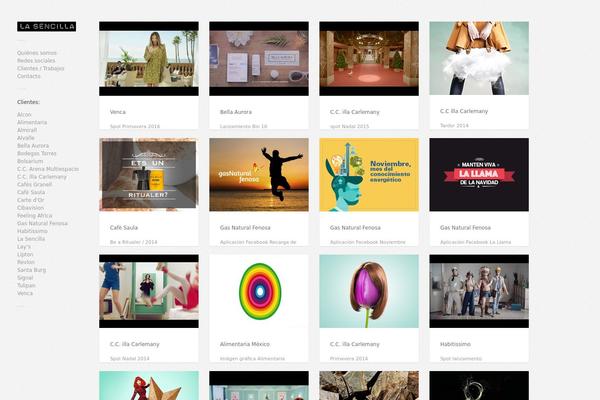Open the Lipton client link
The height and width of the screenshot is (400, 600).
point(25,254)
